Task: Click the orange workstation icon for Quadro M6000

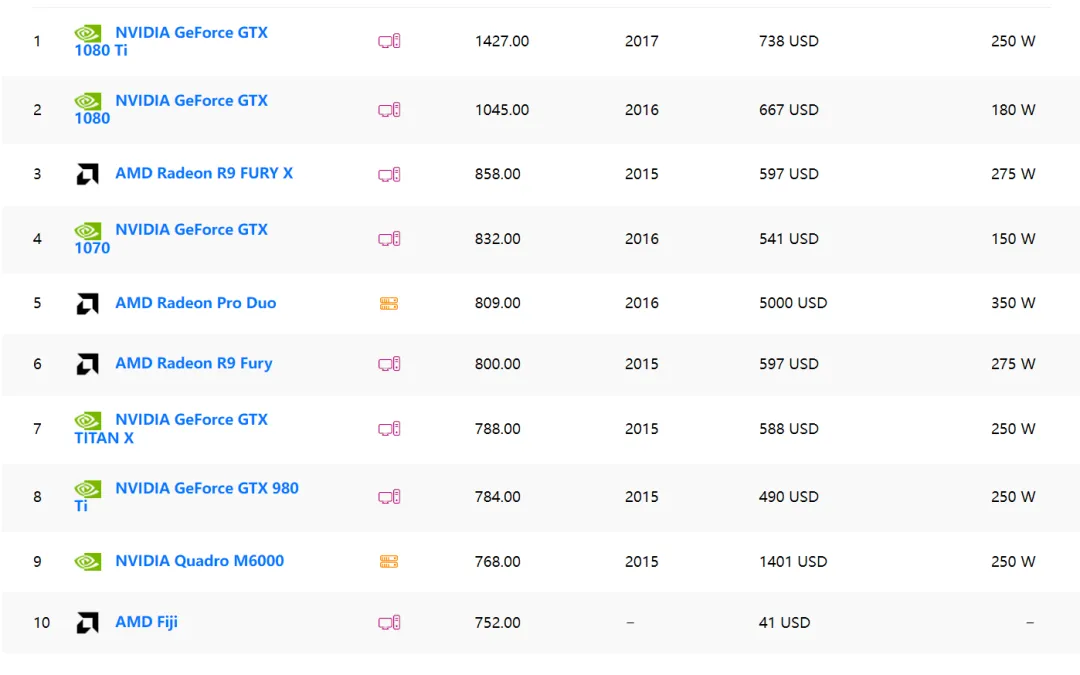Action: click(x=389, y=561)
